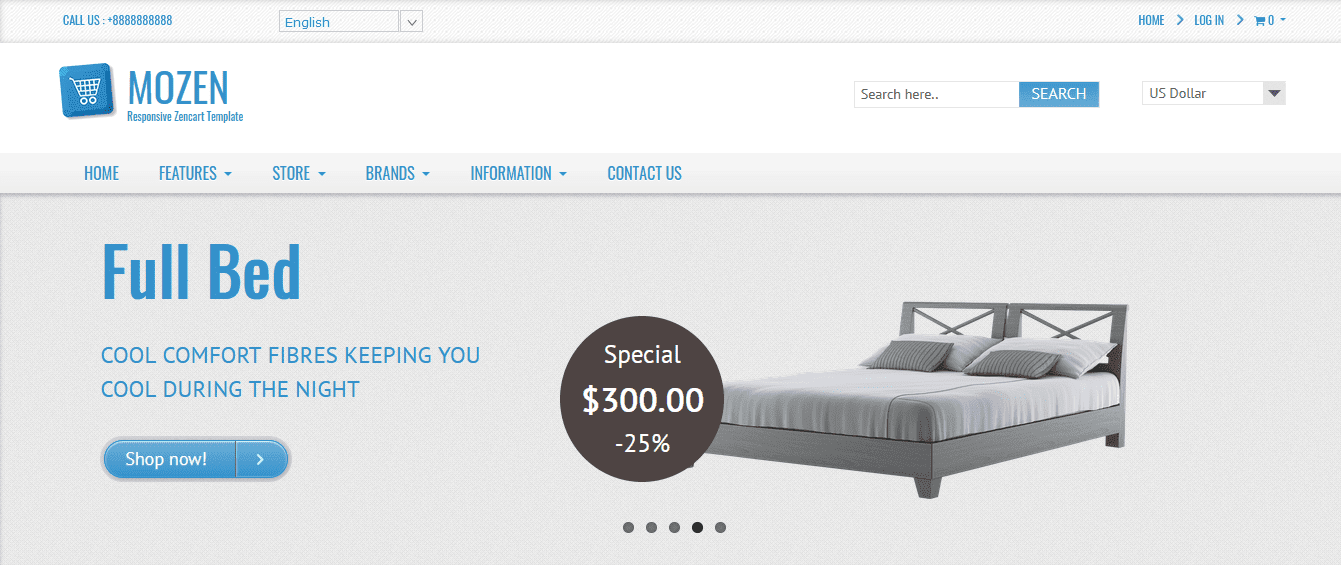Go to the third slide dot
1341x565 pixels.
point(674,527)
